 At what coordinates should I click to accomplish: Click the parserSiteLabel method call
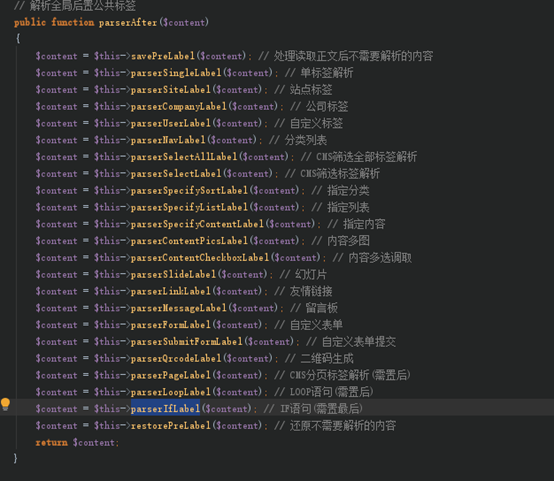click(171, 89)
